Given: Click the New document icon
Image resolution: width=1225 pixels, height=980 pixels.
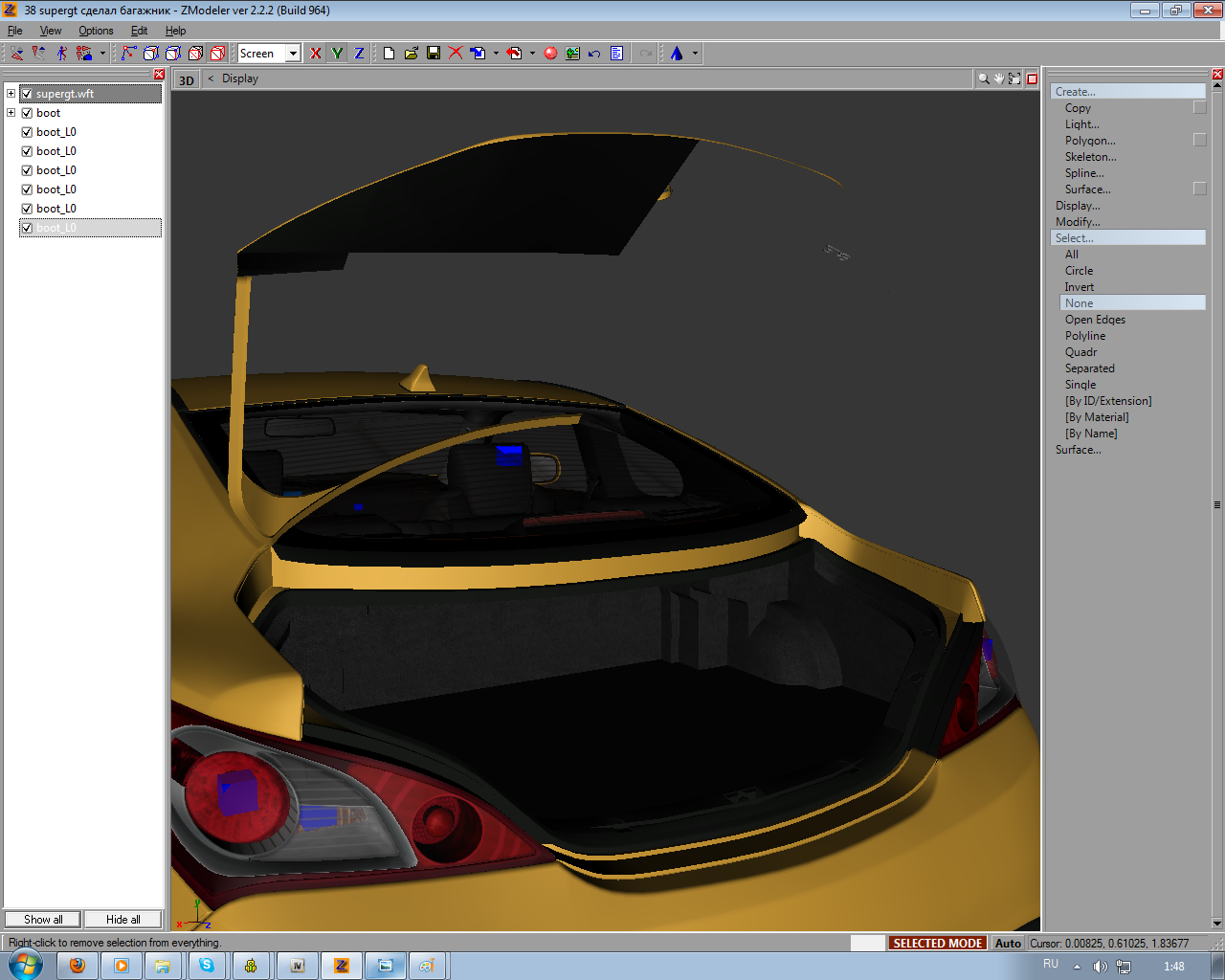Looking at the screenshot, I should (389, 54).
